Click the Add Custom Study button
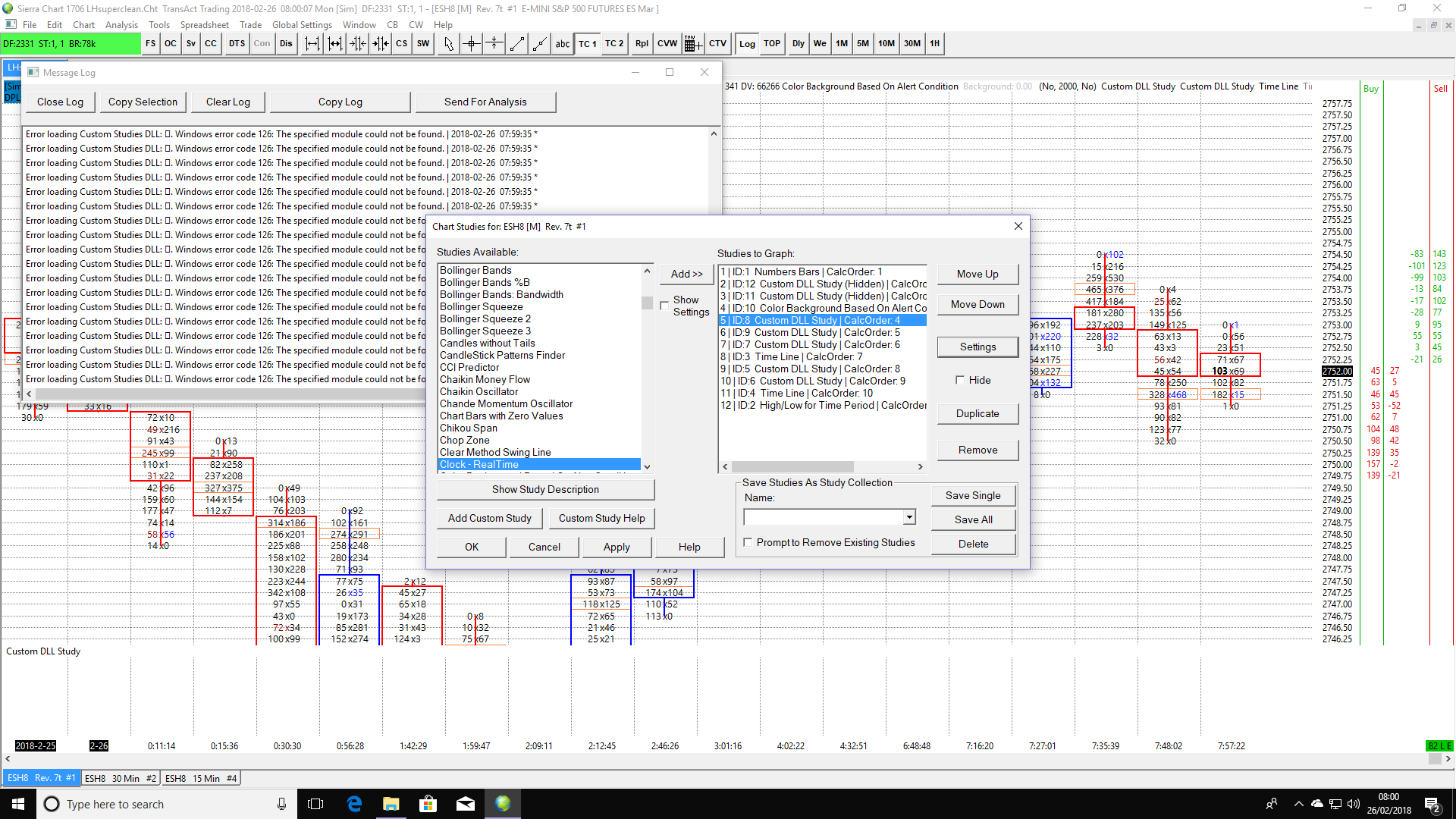 (489, 518)
